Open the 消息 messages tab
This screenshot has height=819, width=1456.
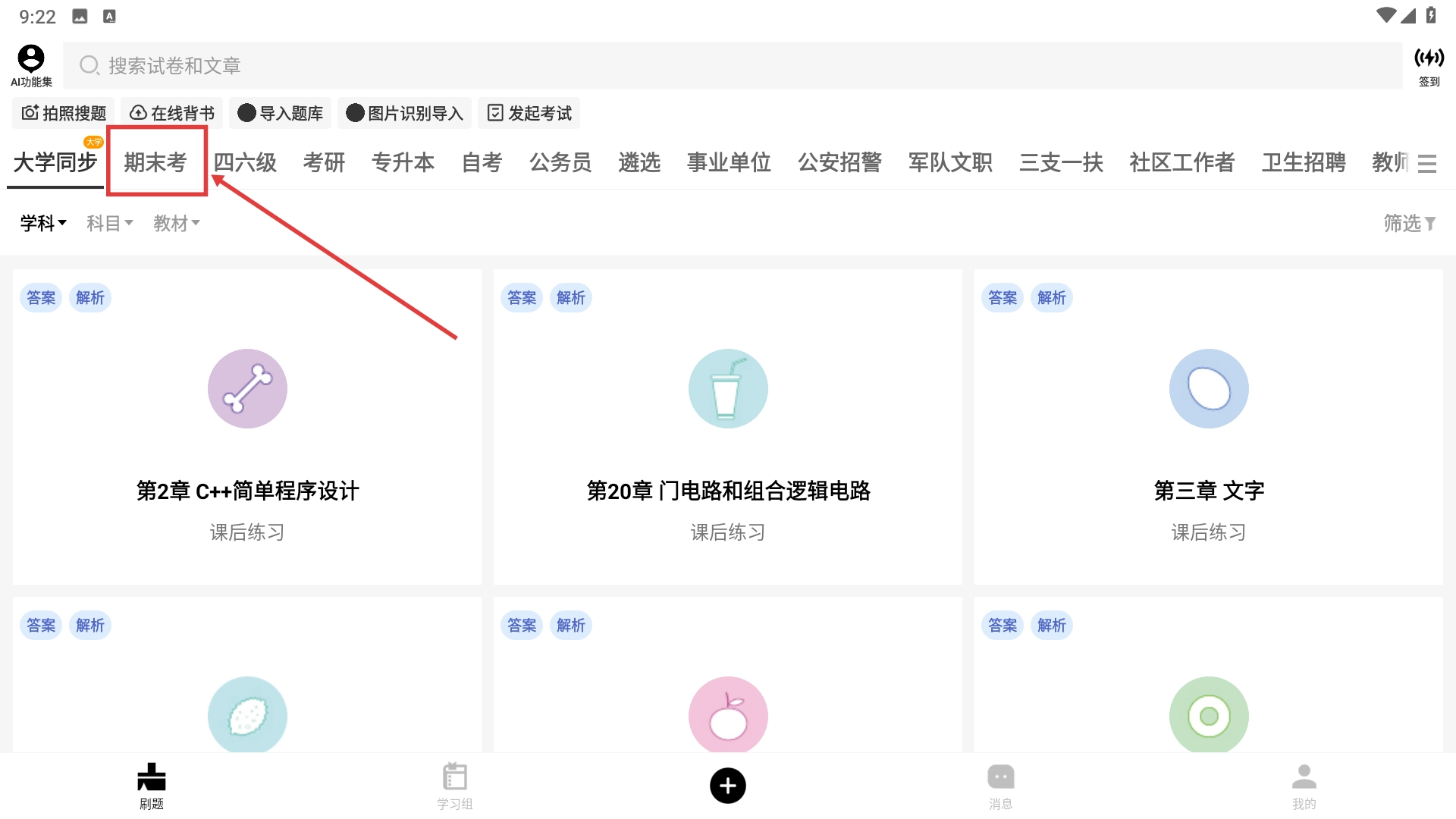tap(1000, 786)
